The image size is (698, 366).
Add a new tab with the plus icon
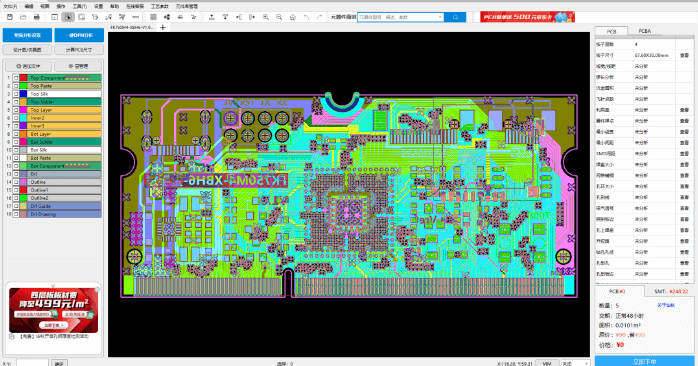point(163,28)
